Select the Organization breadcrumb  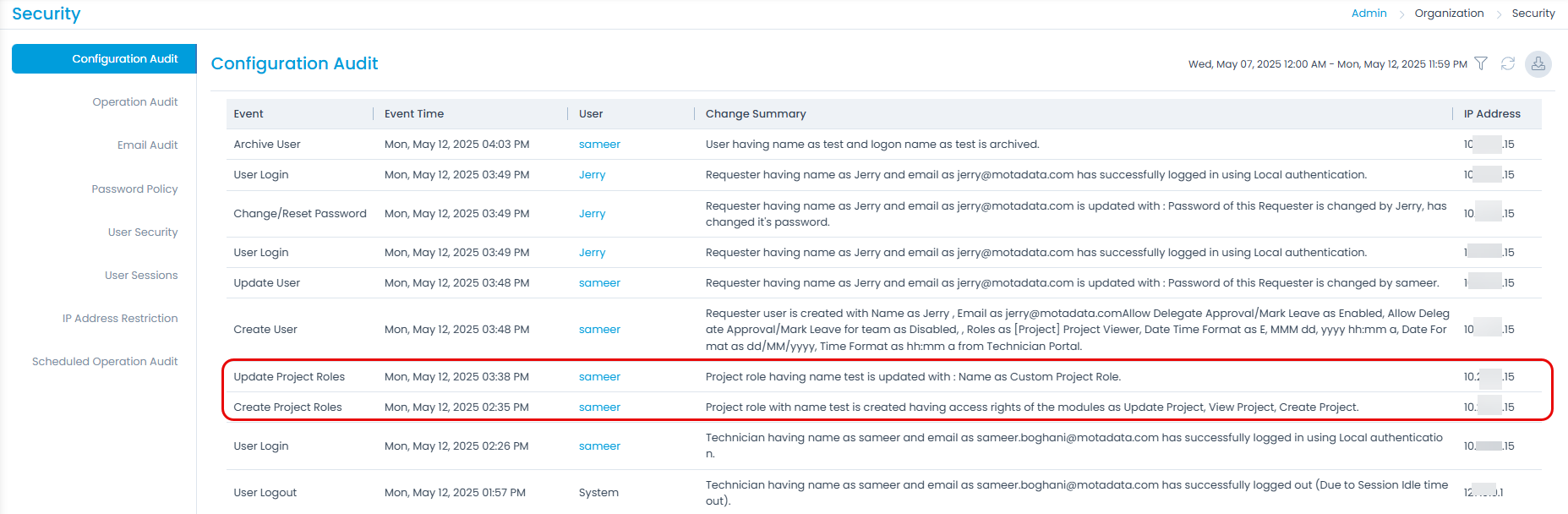pos(1449,13)
